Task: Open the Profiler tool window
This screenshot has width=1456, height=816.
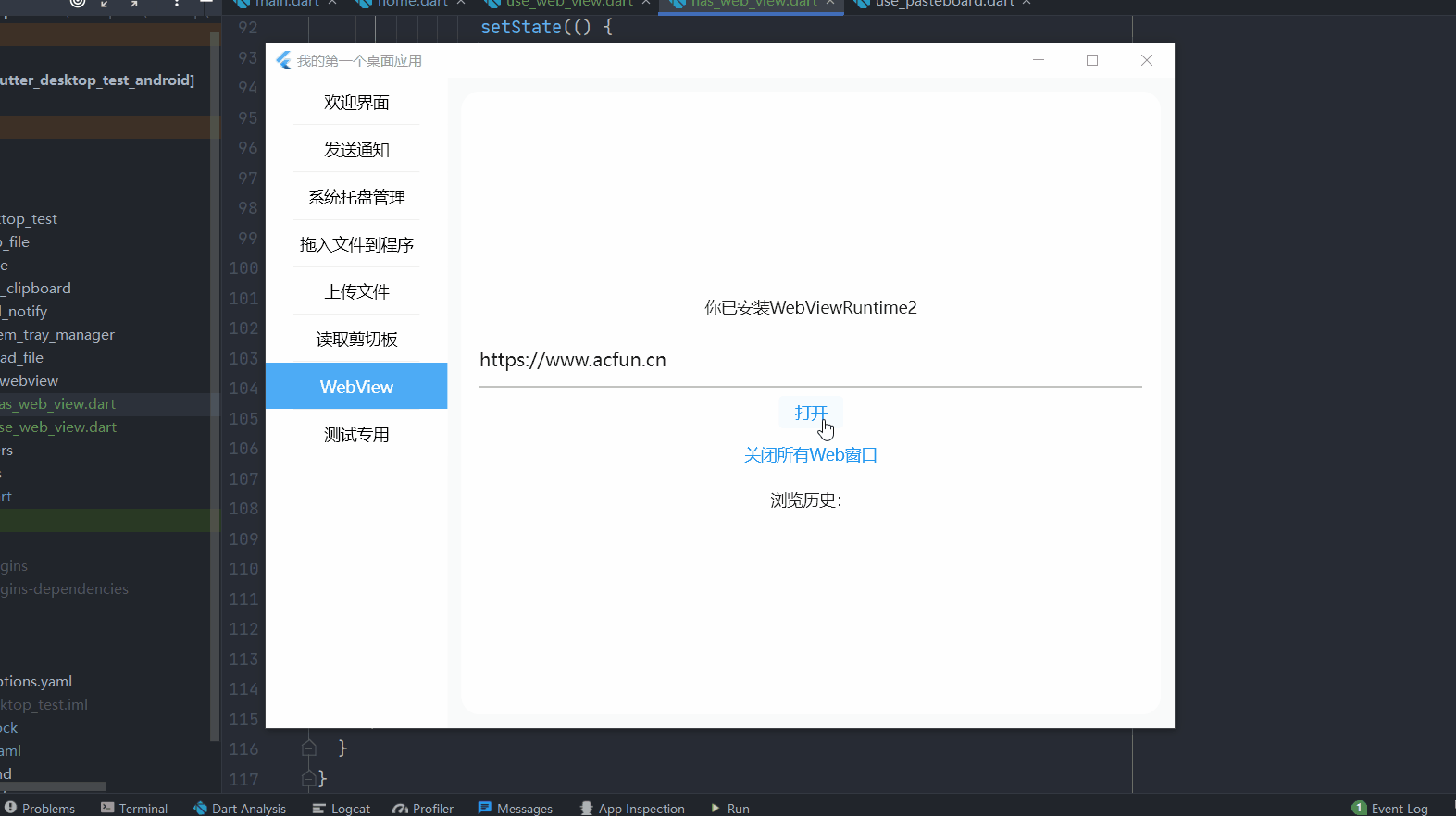Action: [x=423, y=808]
